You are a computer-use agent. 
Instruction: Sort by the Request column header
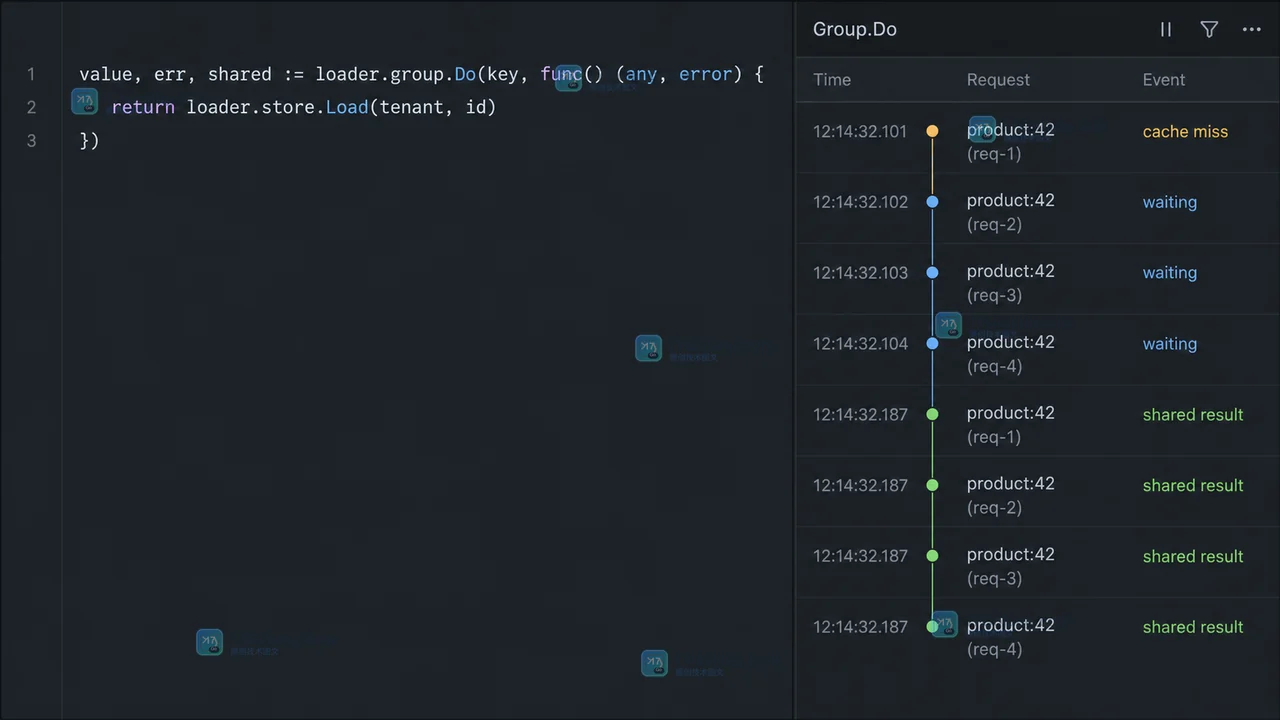tap(998, 80)
